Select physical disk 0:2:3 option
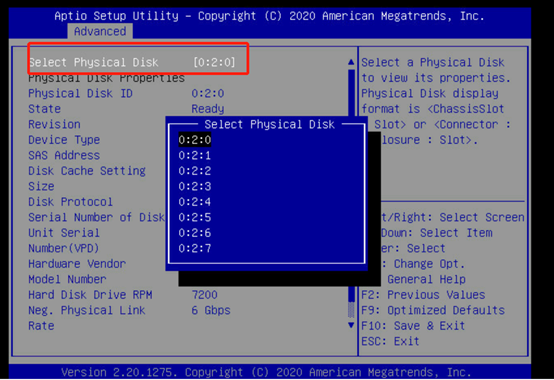 (x=195, y=186)
